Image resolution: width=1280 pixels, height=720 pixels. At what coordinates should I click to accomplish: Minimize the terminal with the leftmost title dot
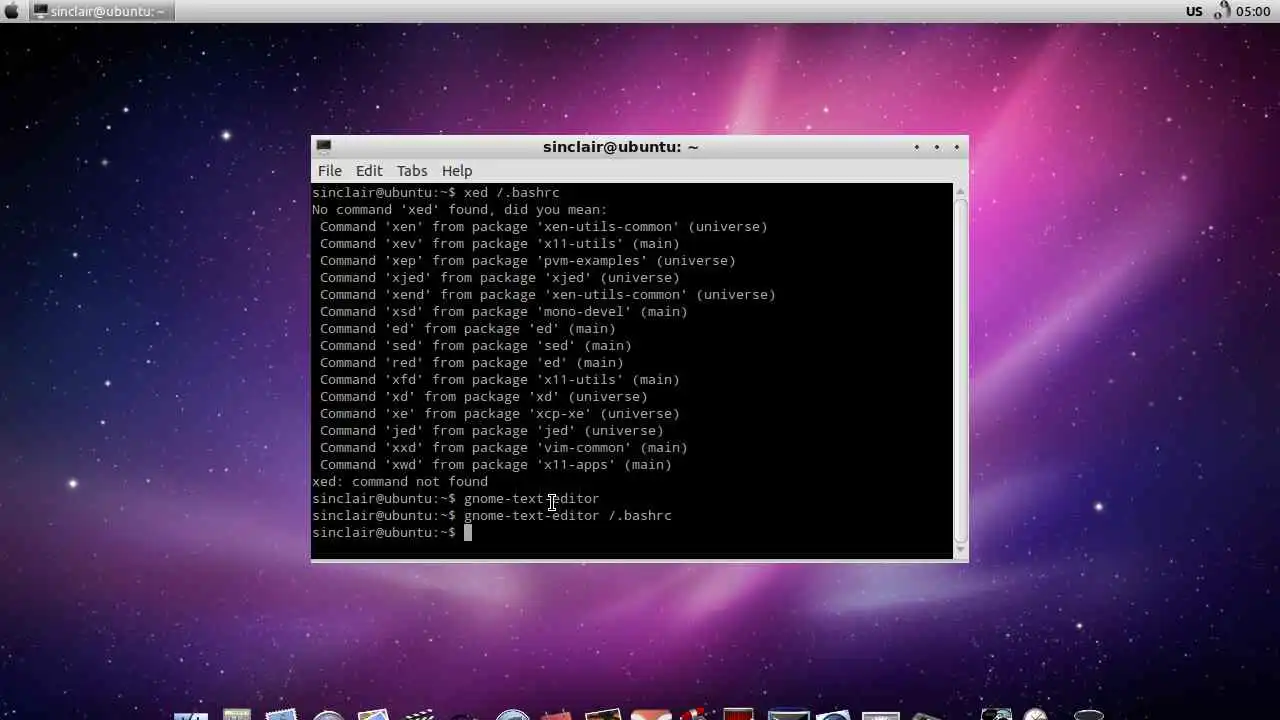click(x=916, y=147)
